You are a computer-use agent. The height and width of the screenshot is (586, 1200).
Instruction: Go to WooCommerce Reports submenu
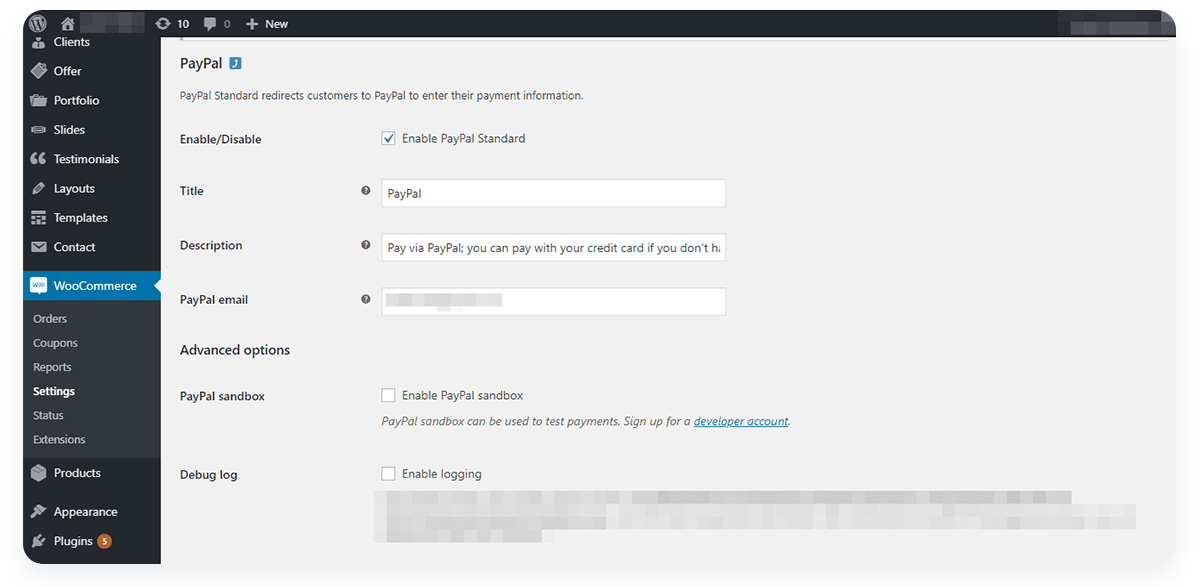coord(52,367)
